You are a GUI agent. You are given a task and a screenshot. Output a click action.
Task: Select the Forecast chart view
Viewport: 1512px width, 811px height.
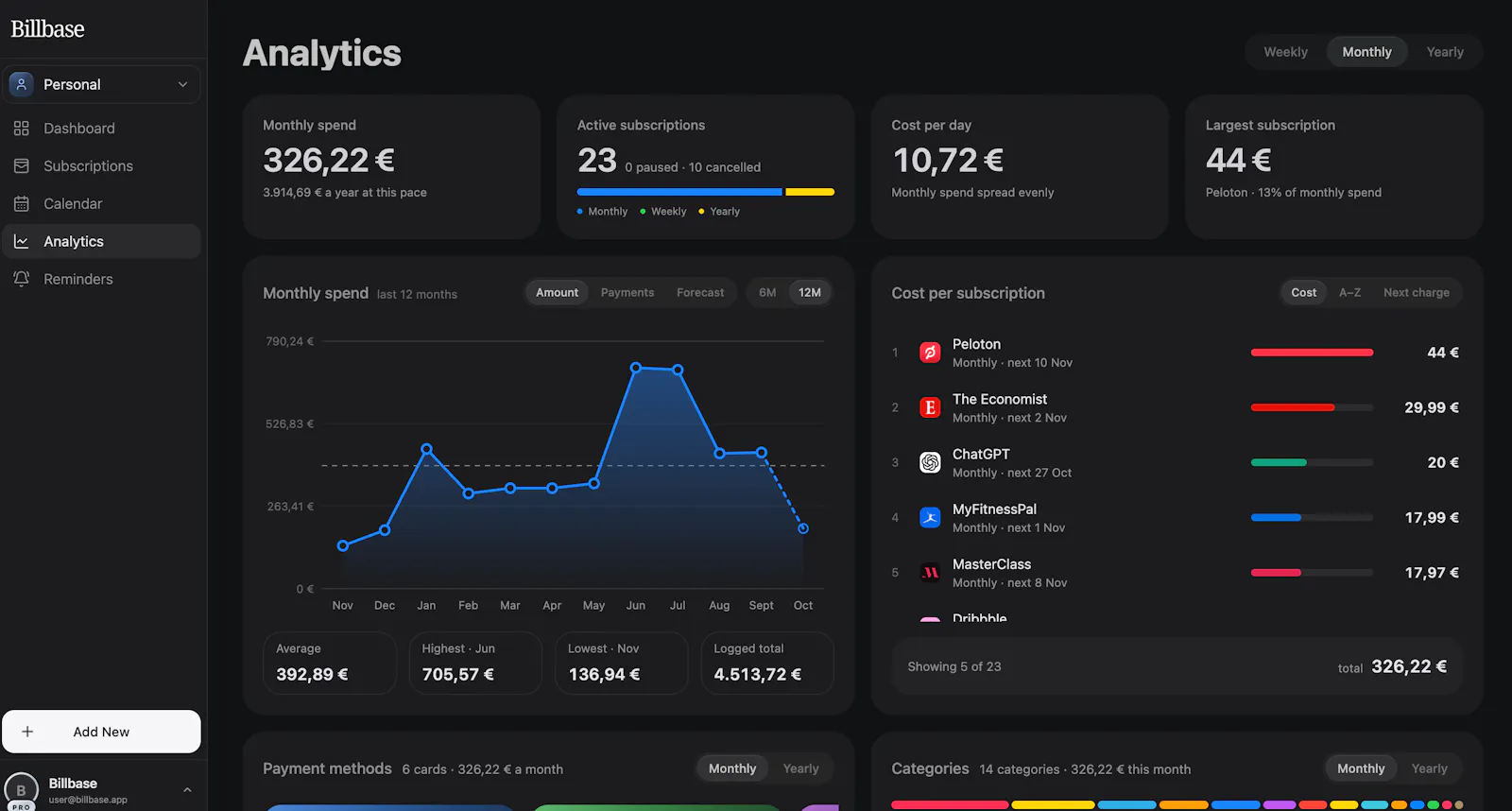click(700, 293)
